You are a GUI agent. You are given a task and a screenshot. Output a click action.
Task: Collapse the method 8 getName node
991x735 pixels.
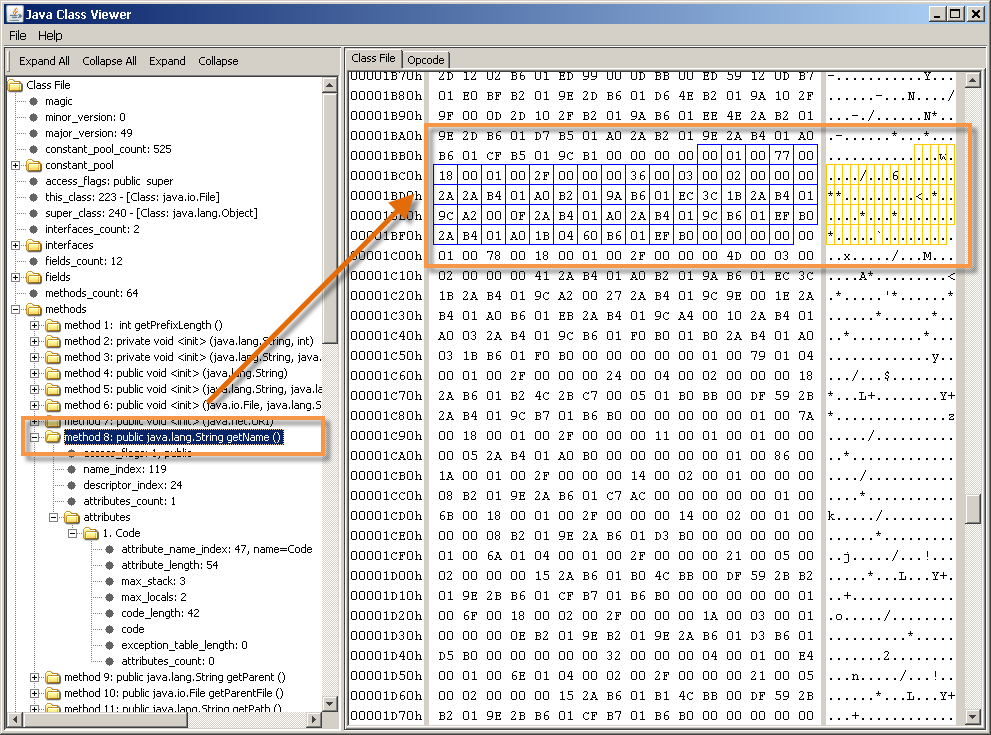click(34, 437)
